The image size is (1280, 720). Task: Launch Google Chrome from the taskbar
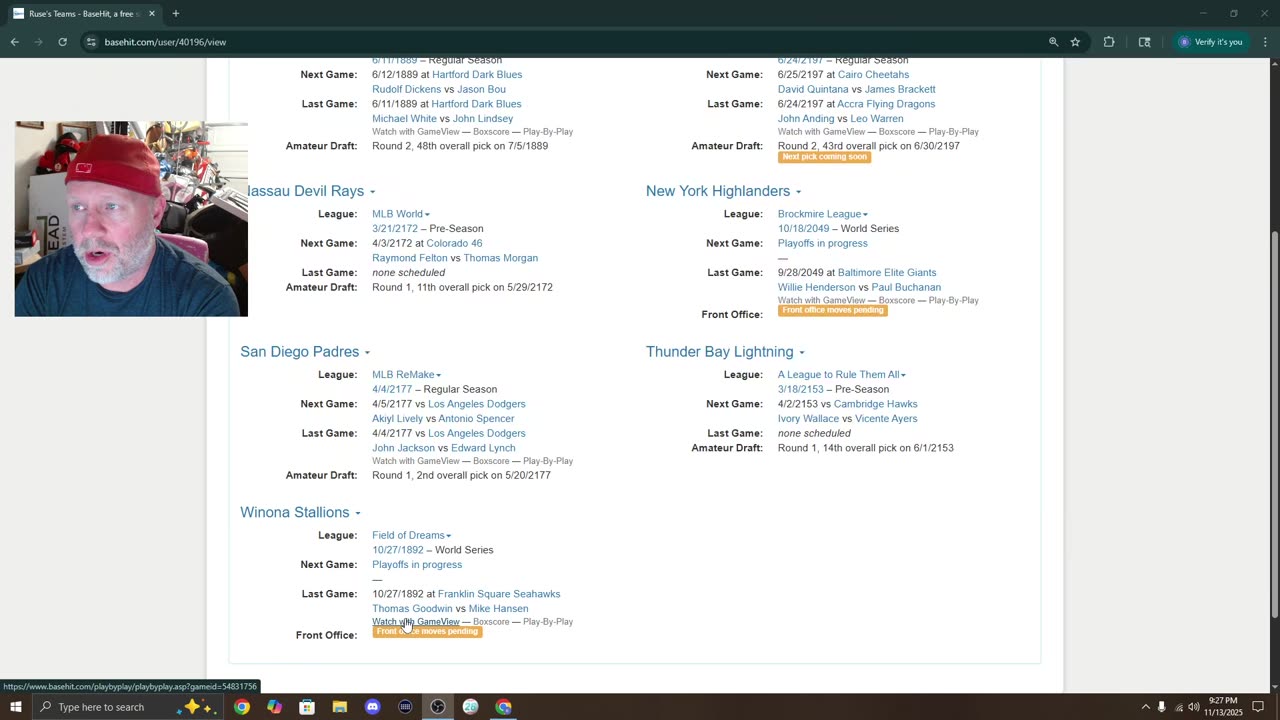pos(242,707)
